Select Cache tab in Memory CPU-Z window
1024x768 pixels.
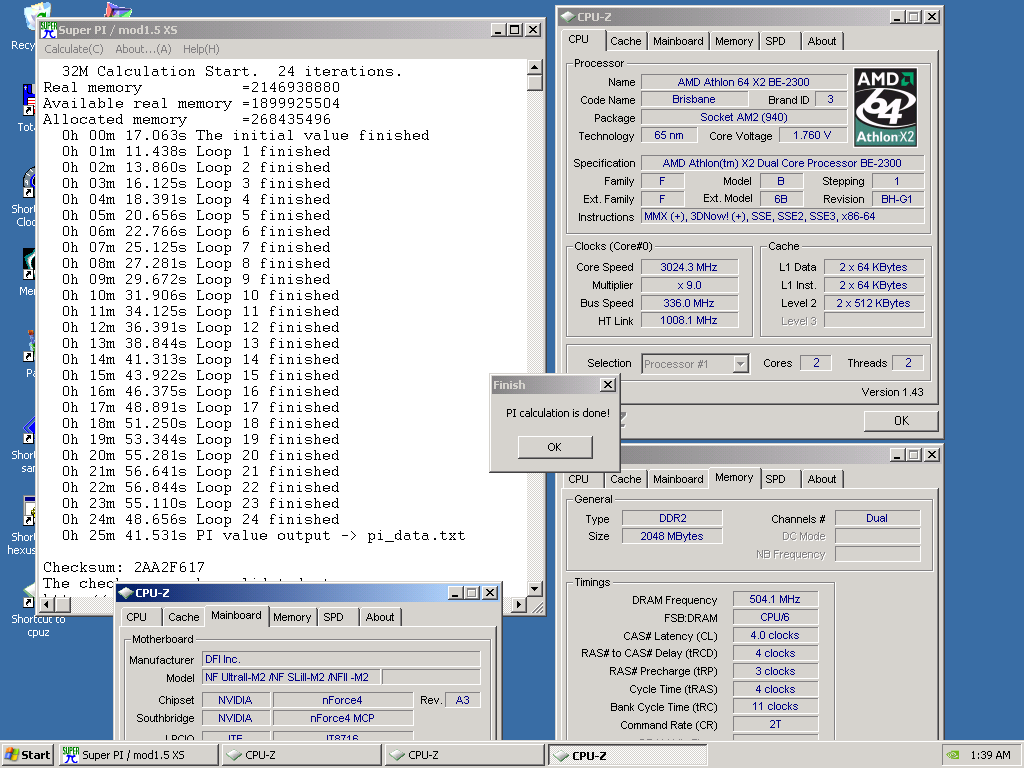pos(626,479)
